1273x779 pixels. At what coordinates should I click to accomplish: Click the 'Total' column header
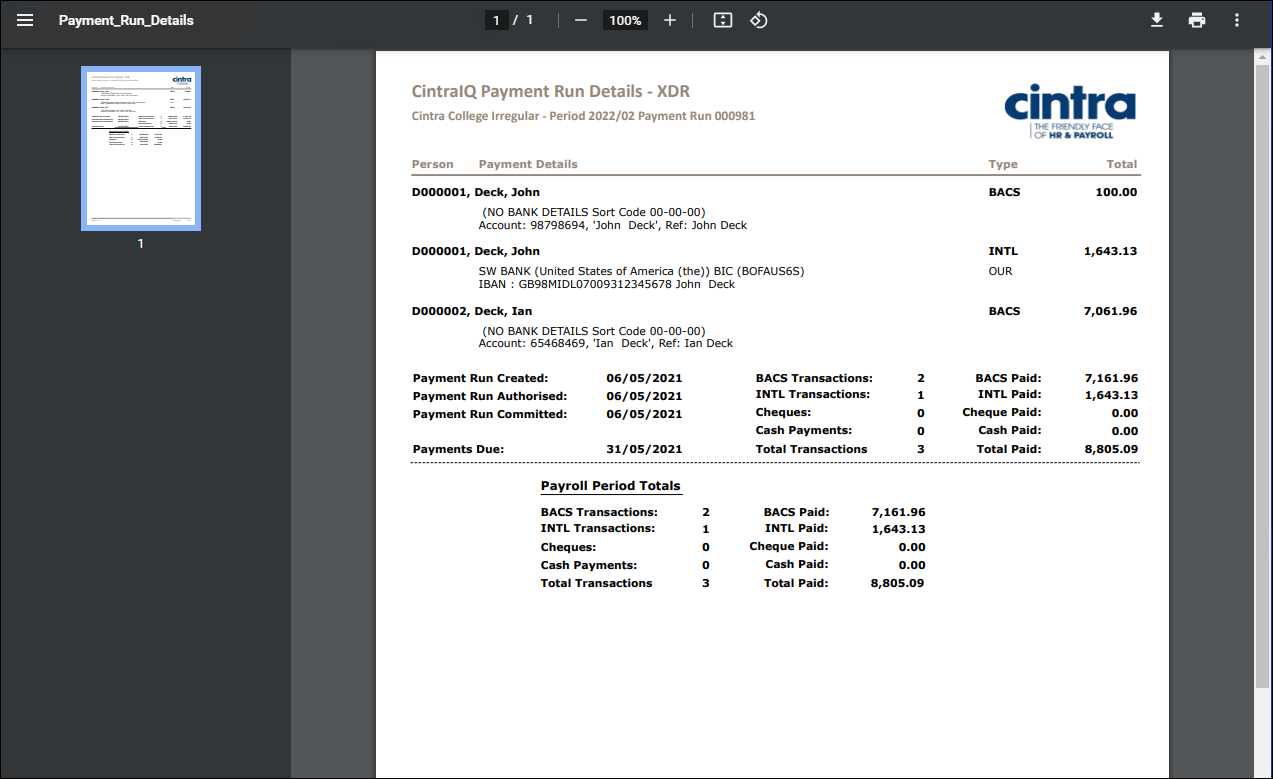(1122, 164)
